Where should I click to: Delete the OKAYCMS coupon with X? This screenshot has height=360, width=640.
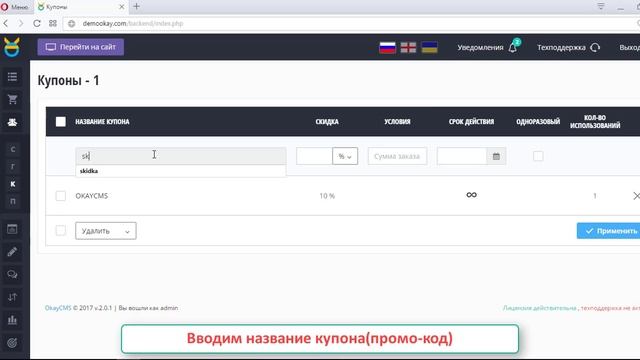pyautogui.click(x=636, y=196)
